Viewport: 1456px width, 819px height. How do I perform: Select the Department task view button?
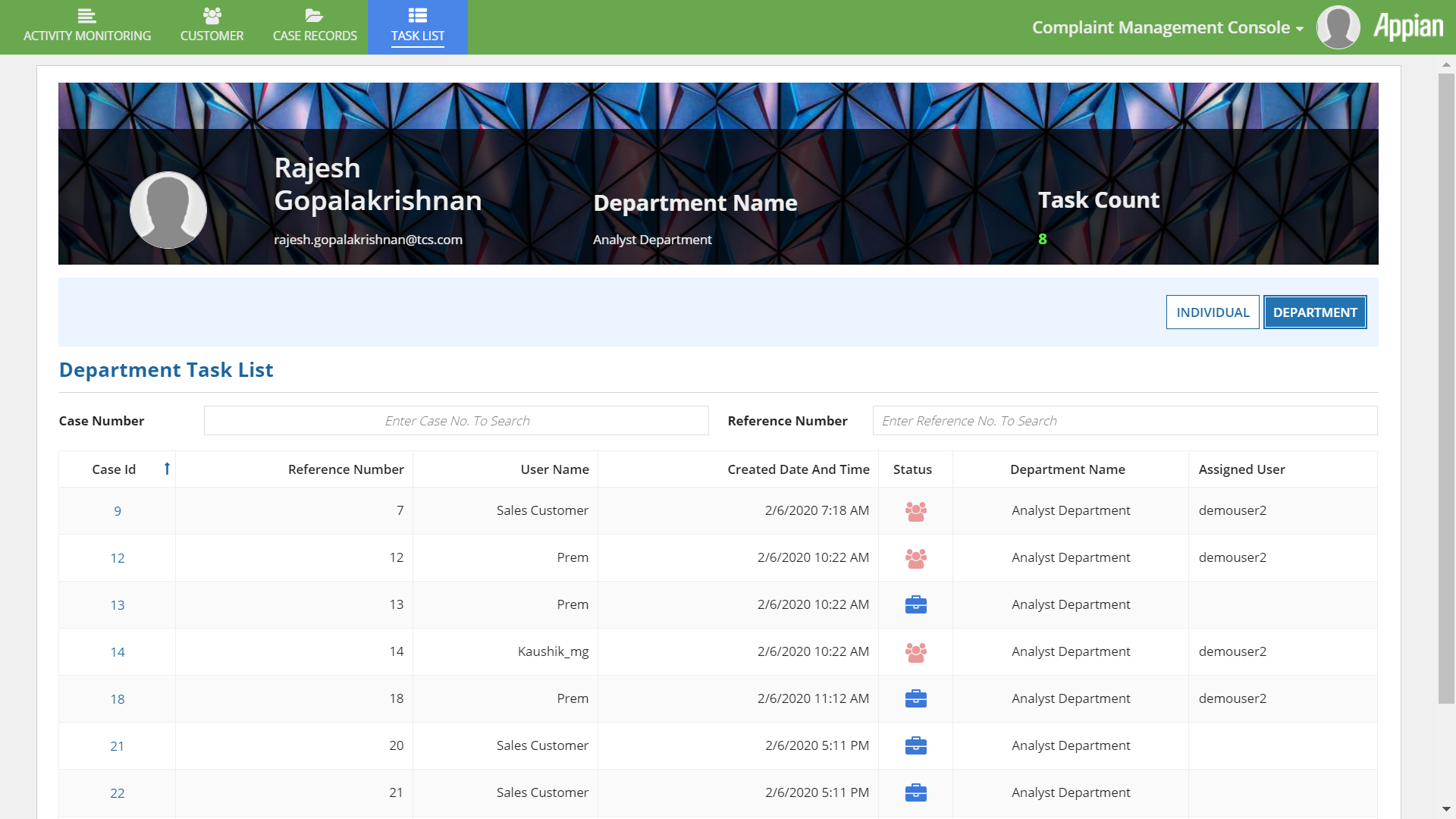point(1314,312)
